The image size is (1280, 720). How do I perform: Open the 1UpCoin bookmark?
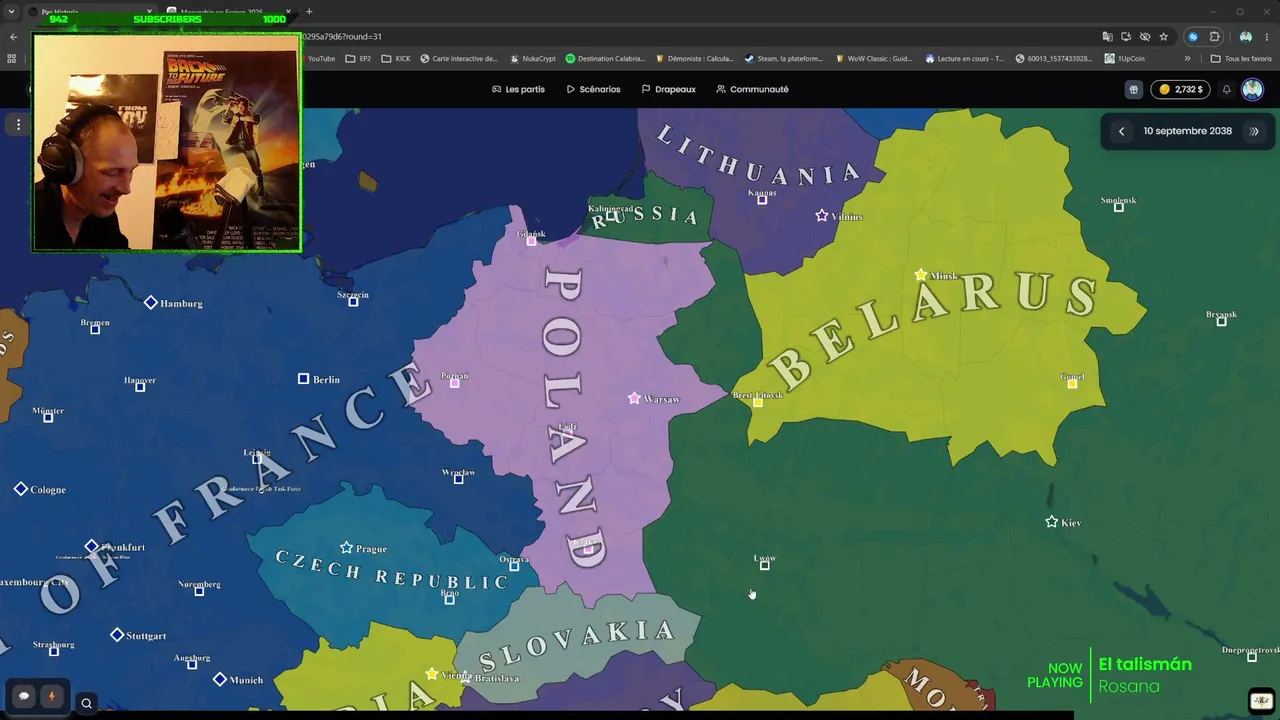pos(1124,59)
